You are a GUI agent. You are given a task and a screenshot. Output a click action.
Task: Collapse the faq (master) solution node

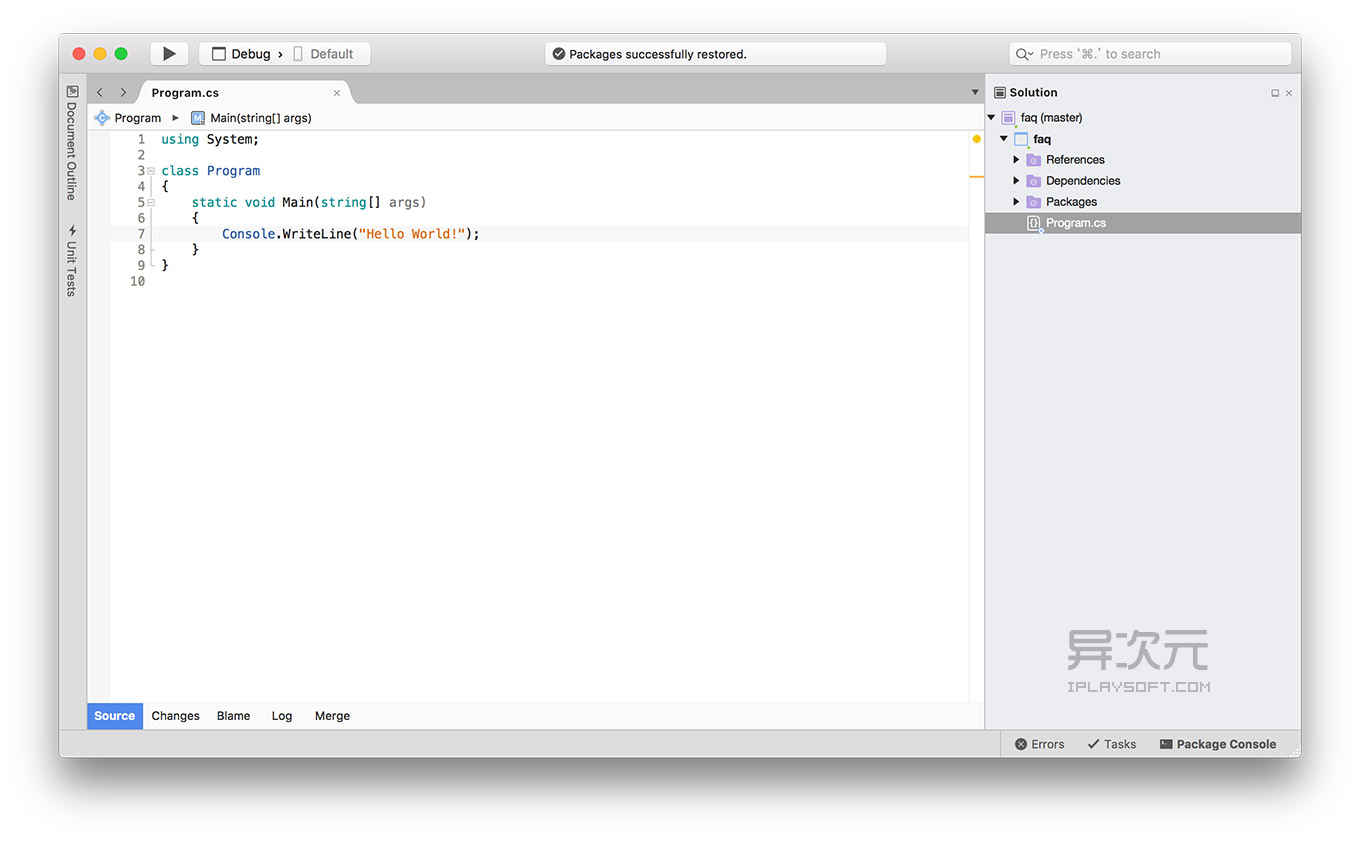(x=991, y=117)
